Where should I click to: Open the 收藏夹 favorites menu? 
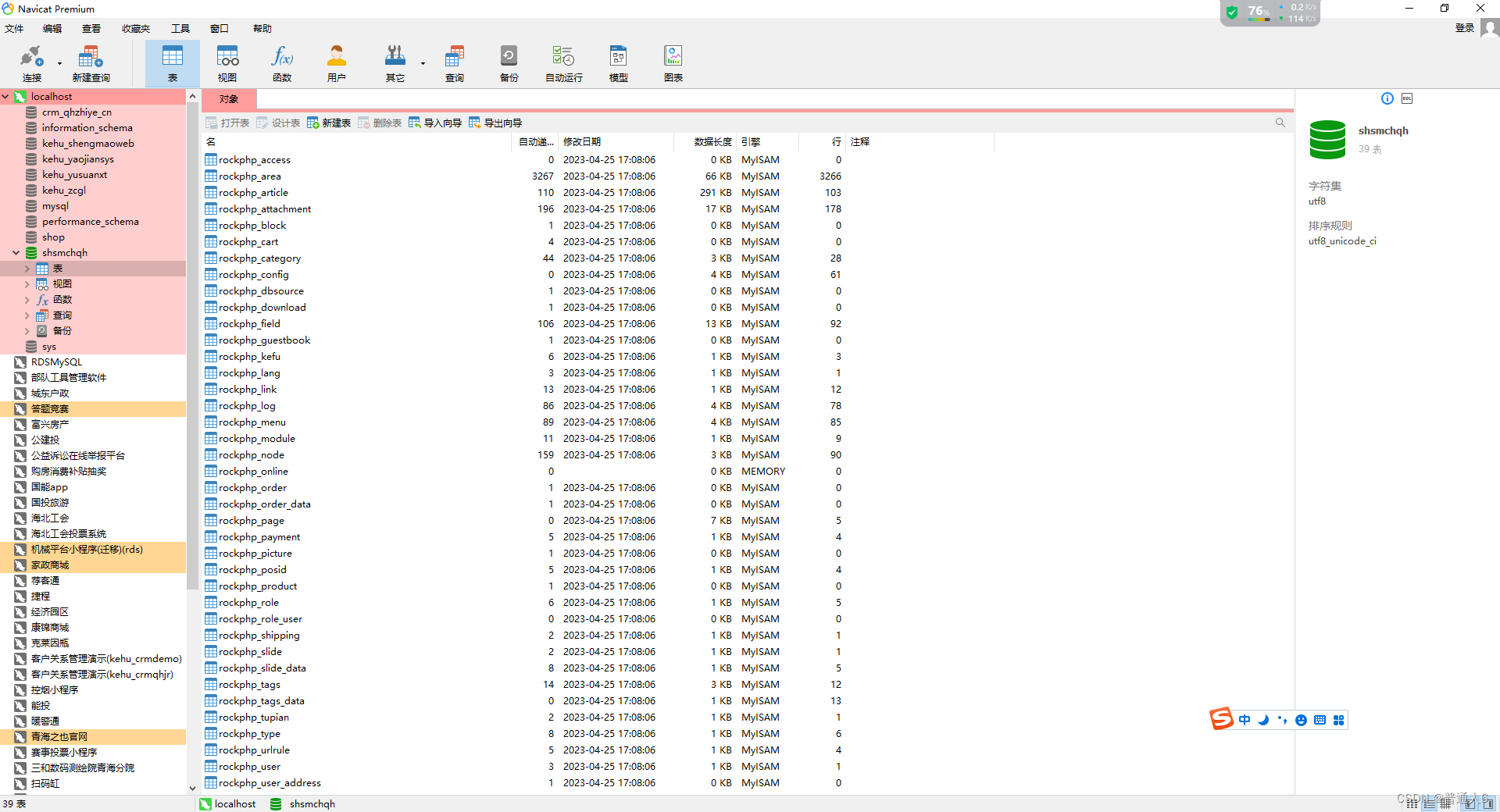coord(136,28)
